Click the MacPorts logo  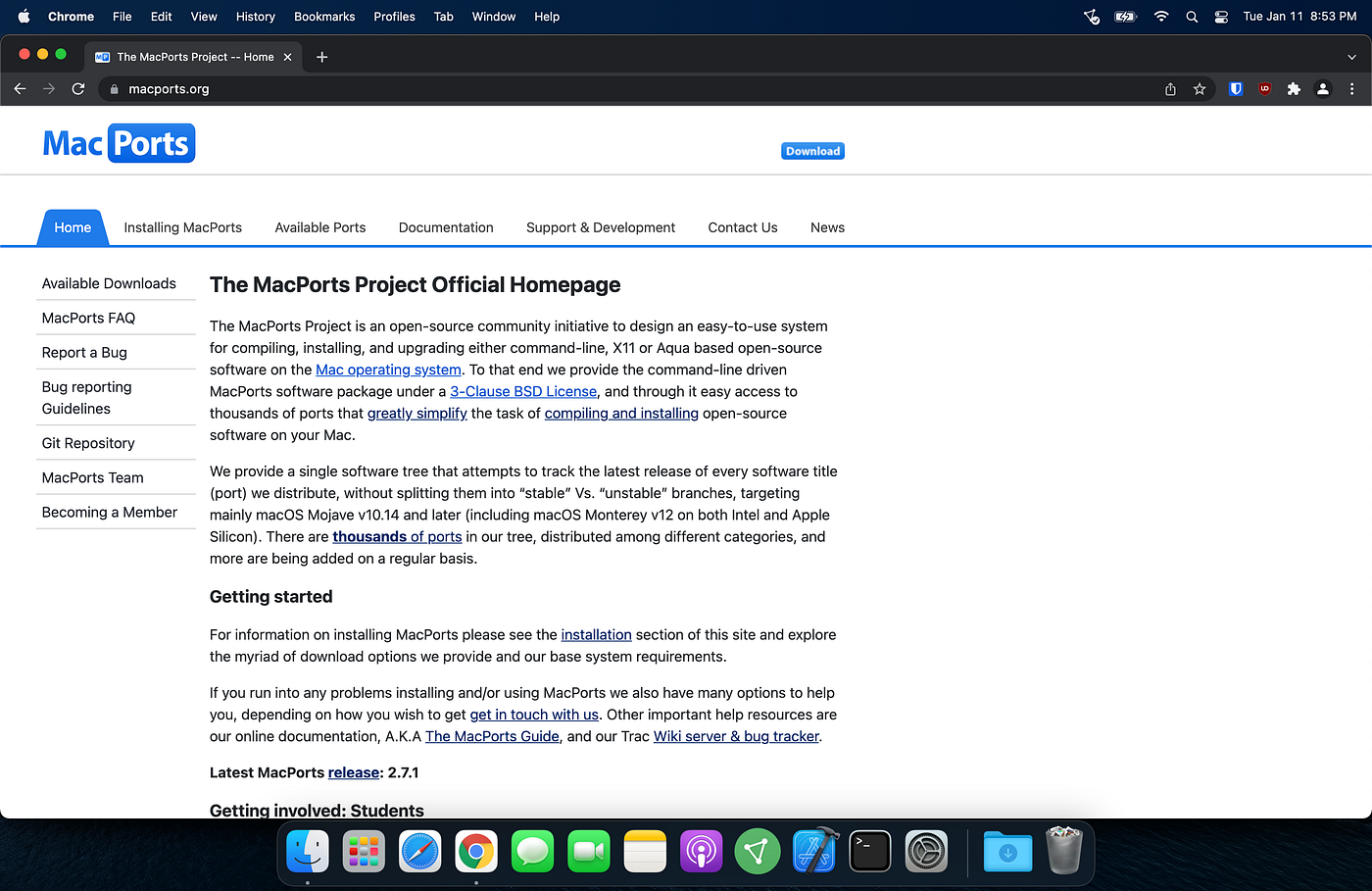[x=119, y=143]
